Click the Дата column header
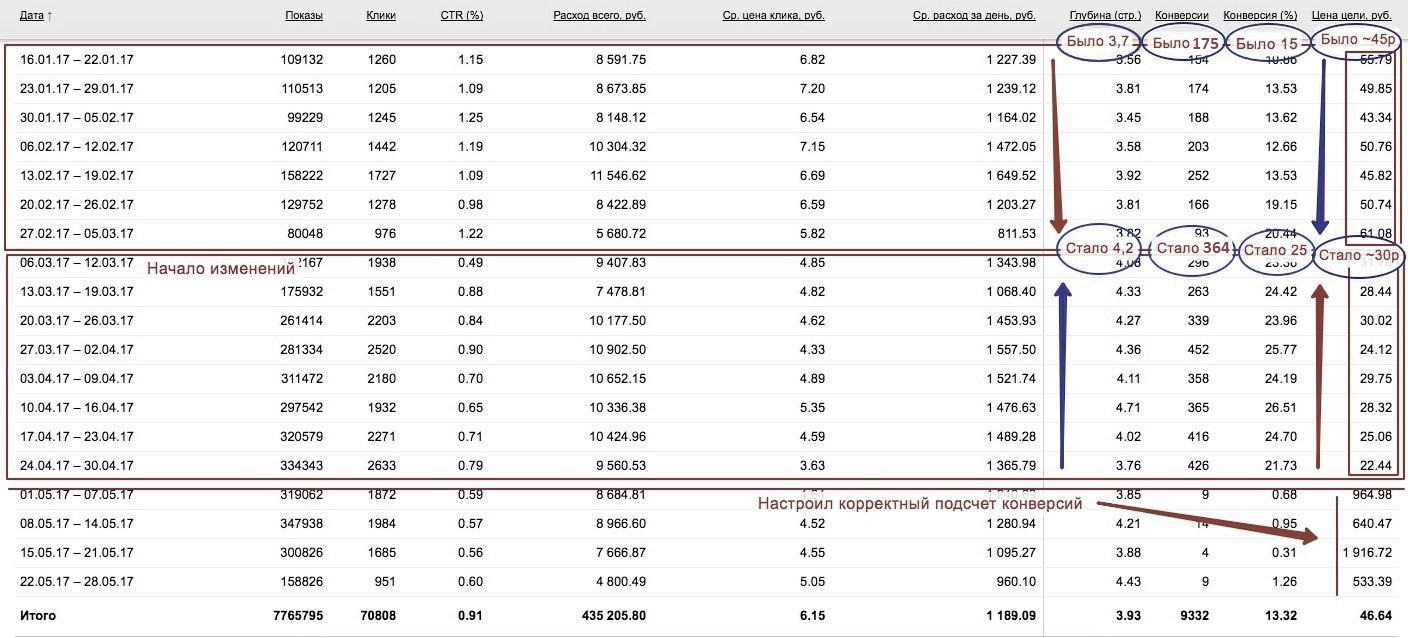 [x=31, y=16]
